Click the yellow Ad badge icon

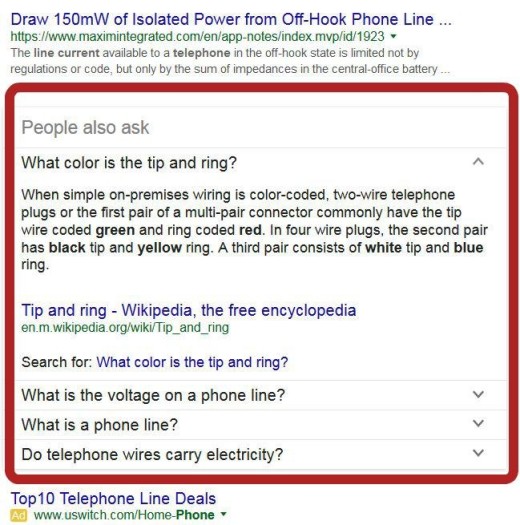tap(19, 515)
